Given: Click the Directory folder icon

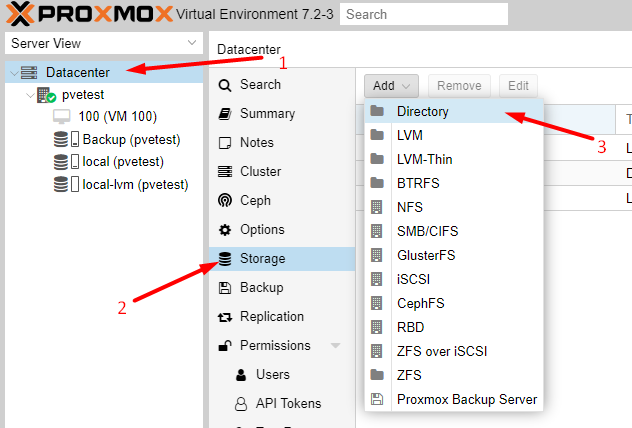Looking at the screenshot, I should click(x=377, y=111).
